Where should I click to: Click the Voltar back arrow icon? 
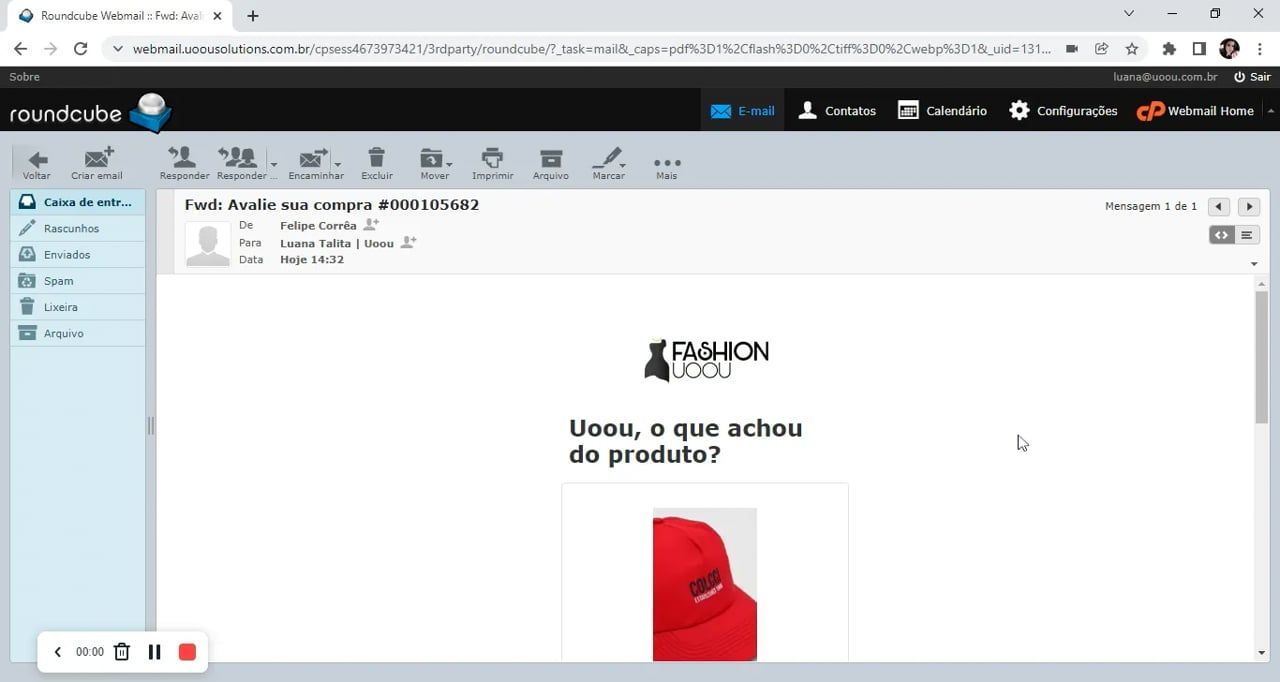pyautogui.click(x=36, y=157)
